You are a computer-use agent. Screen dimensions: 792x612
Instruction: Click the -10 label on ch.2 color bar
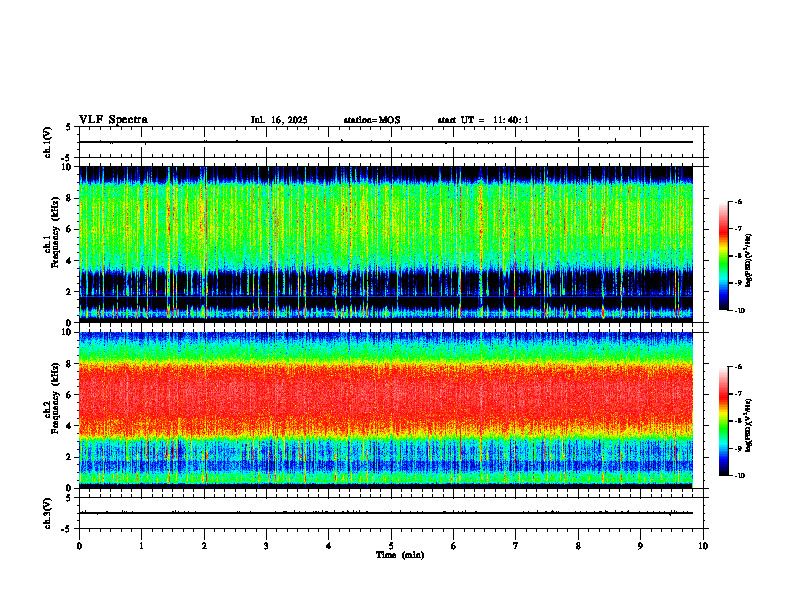pyautogui.click(x=740, y=476)
